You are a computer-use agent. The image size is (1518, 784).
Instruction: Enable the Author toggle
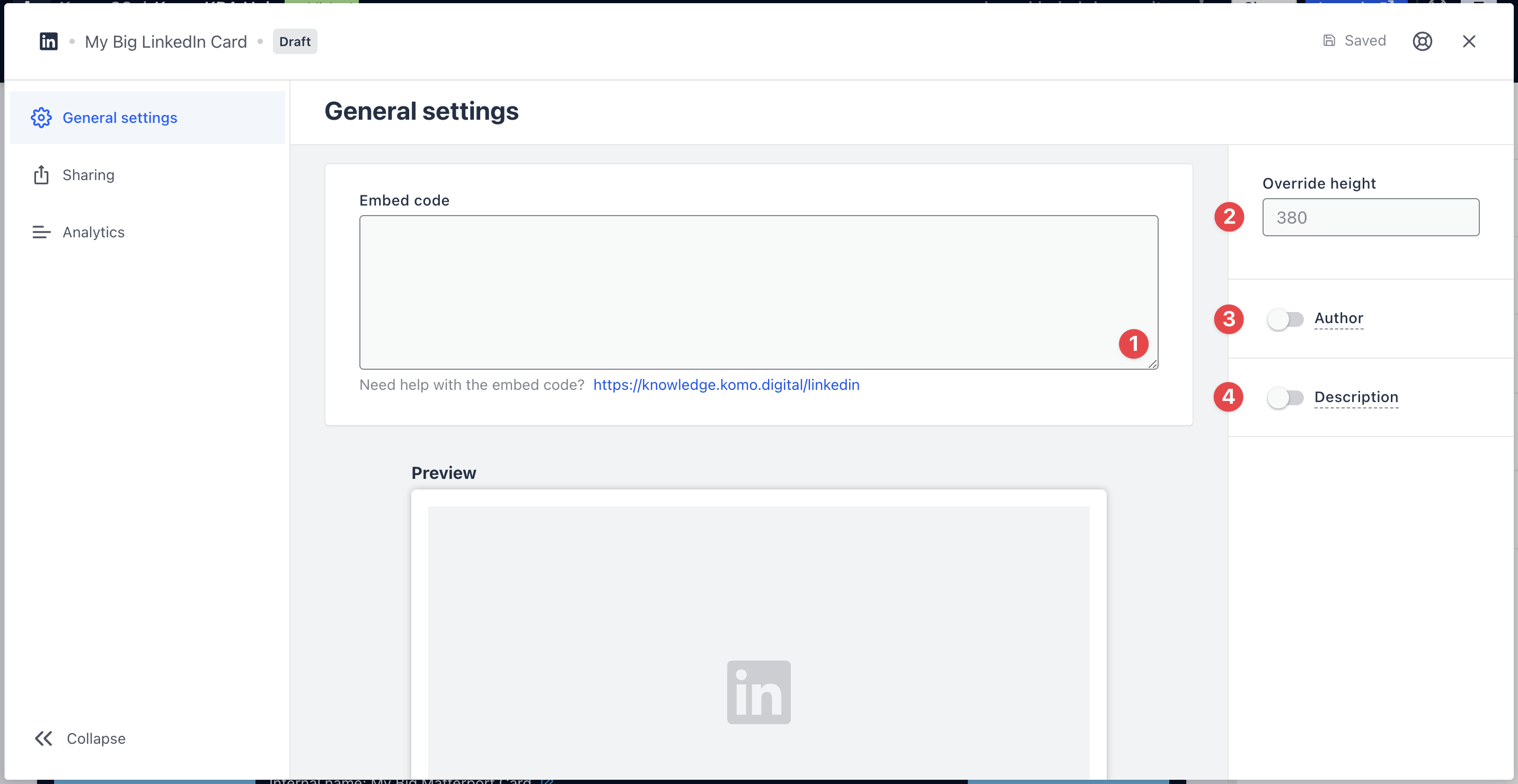[1285, 319]
